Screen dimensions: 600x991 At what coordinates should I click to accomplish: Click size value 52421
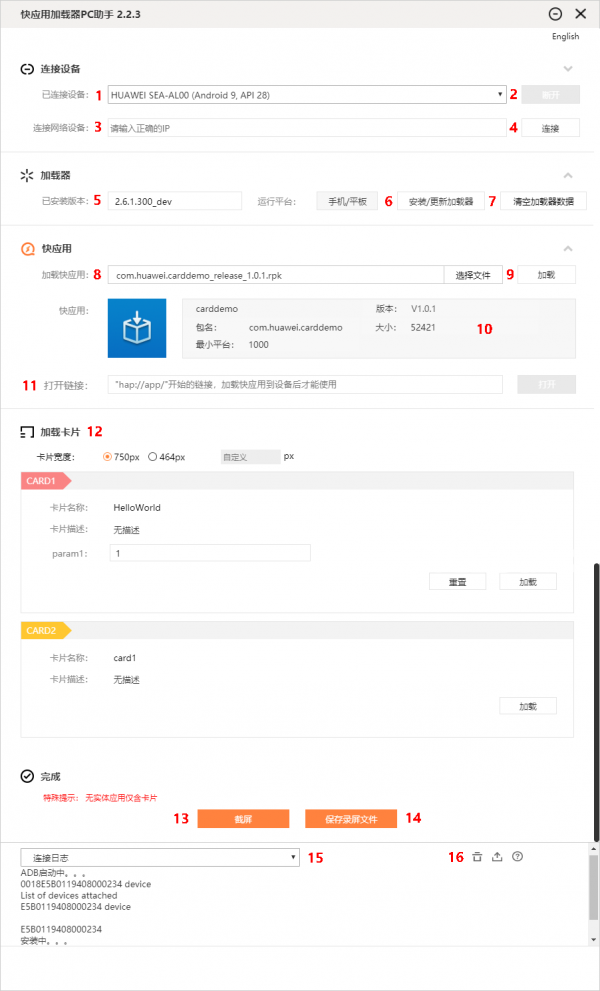[423, 328]
